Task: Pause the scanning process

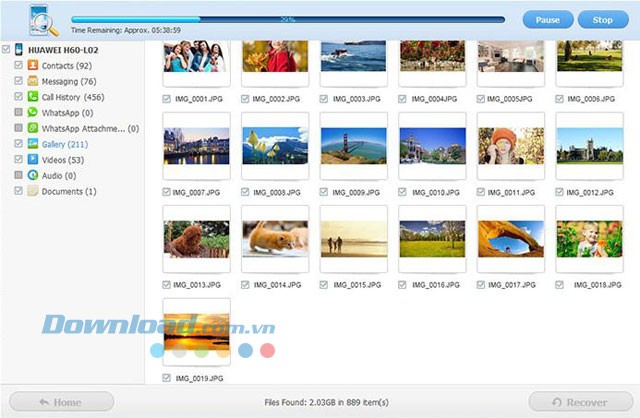Action: 548,20
